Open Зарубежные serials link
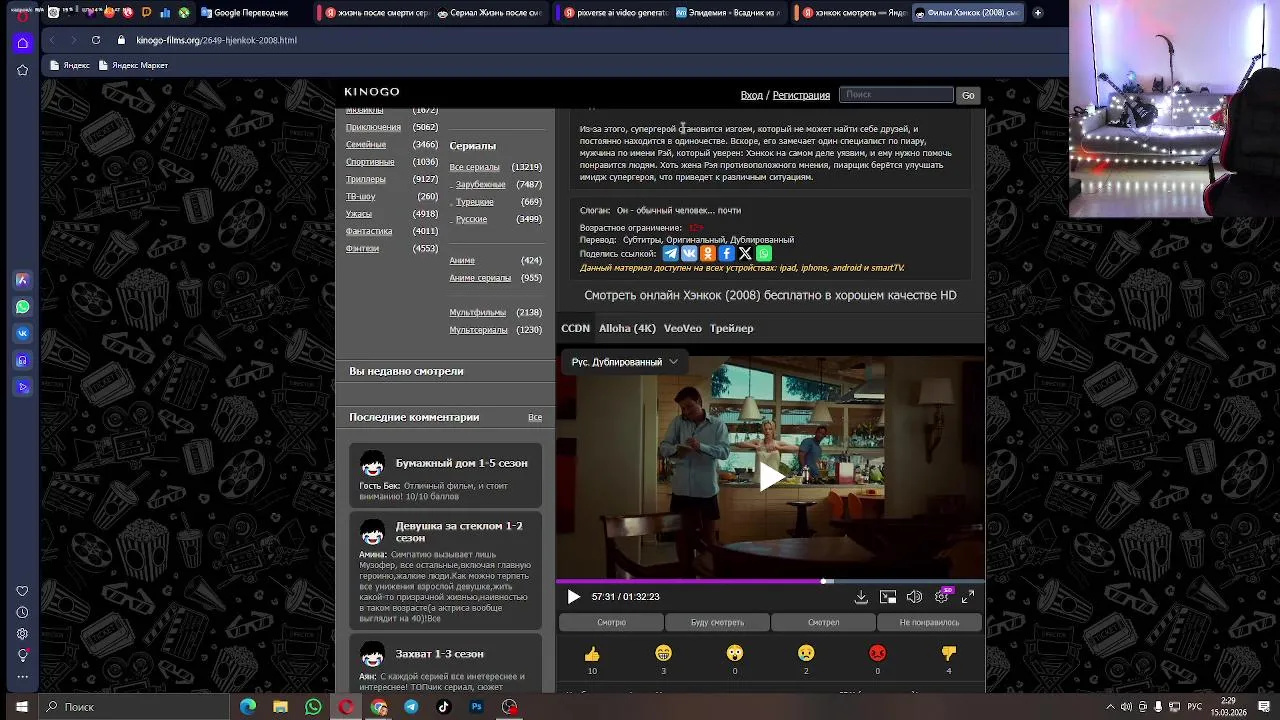Screen dimensions: 1280x720 coord(481,185)
